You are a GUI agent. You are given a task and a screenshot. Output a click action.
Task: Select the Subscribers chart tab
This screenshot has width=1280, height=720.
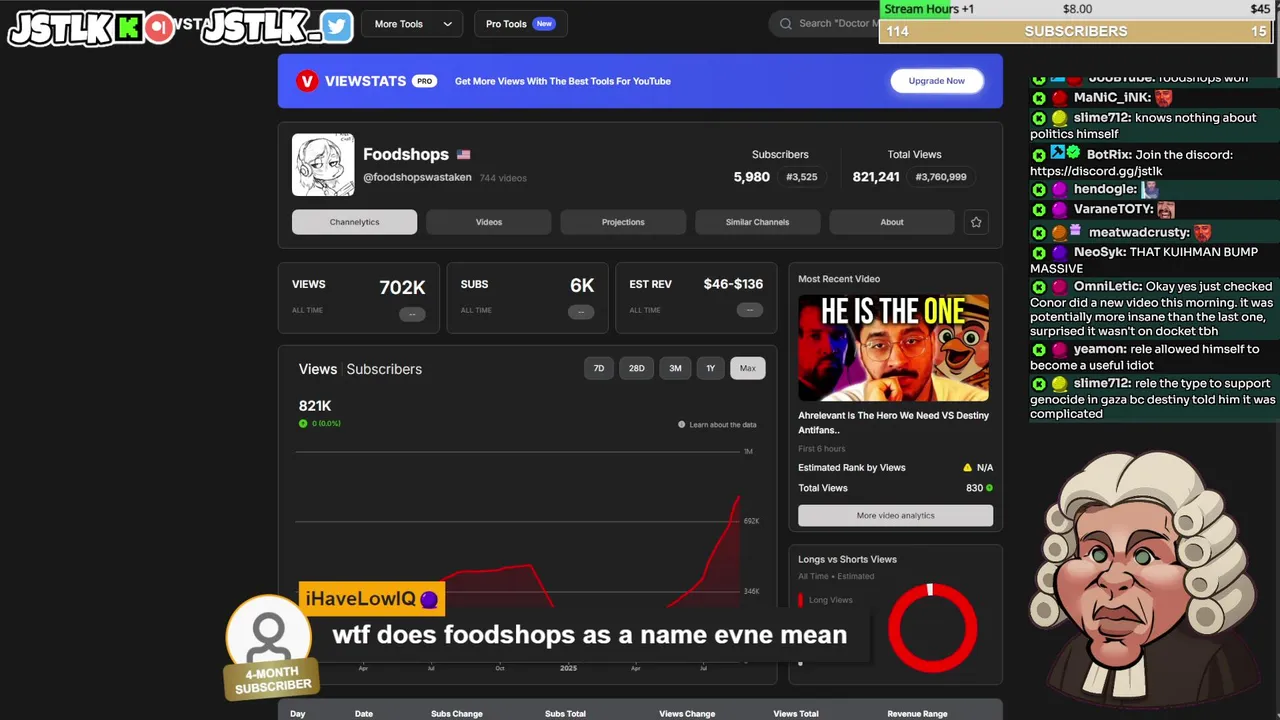[384, 369]
